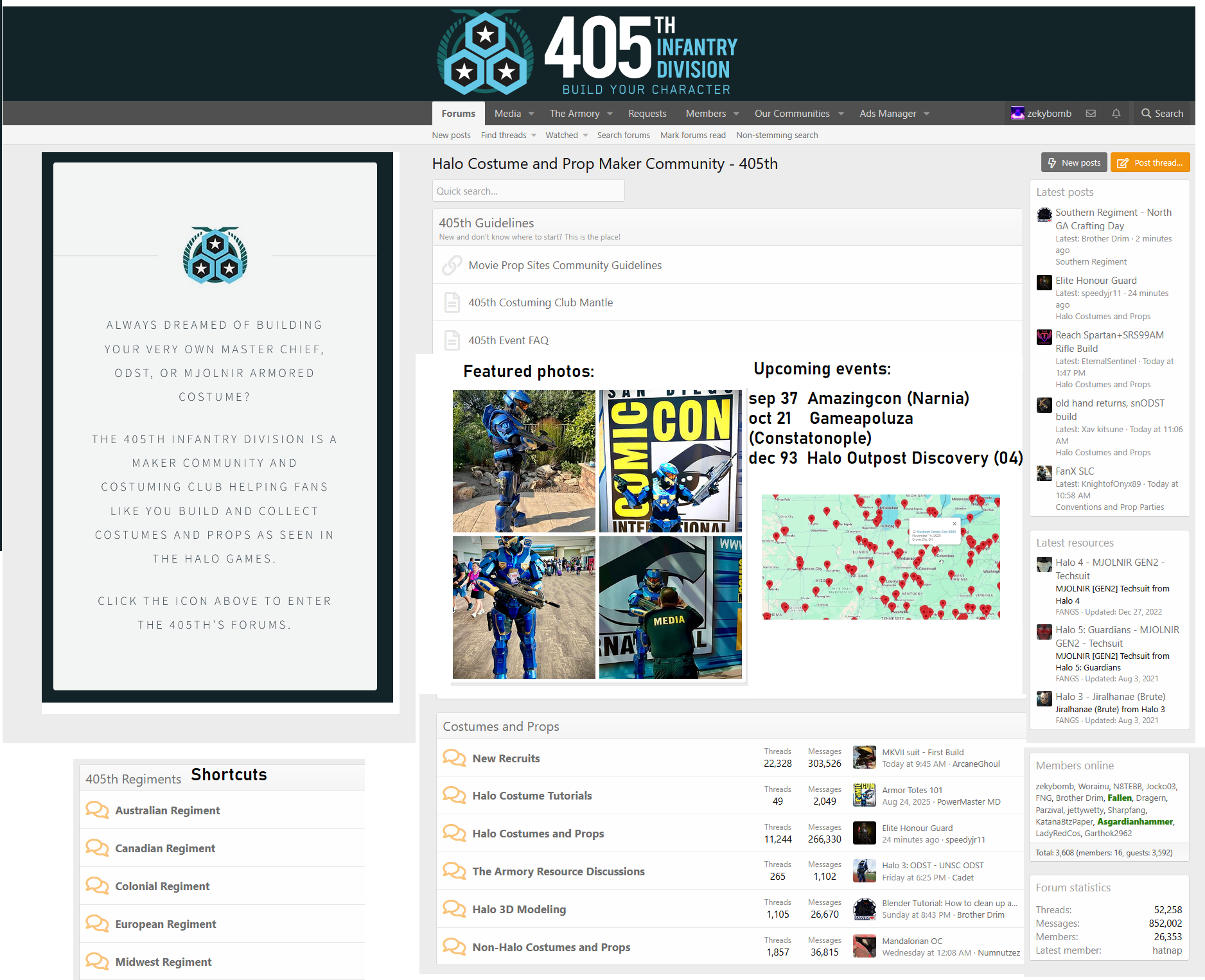Screen dimensions: 1205x980
Task: Open Halo 3 - Jiralhanae (Brute) resource
Action: (1110, 697)
